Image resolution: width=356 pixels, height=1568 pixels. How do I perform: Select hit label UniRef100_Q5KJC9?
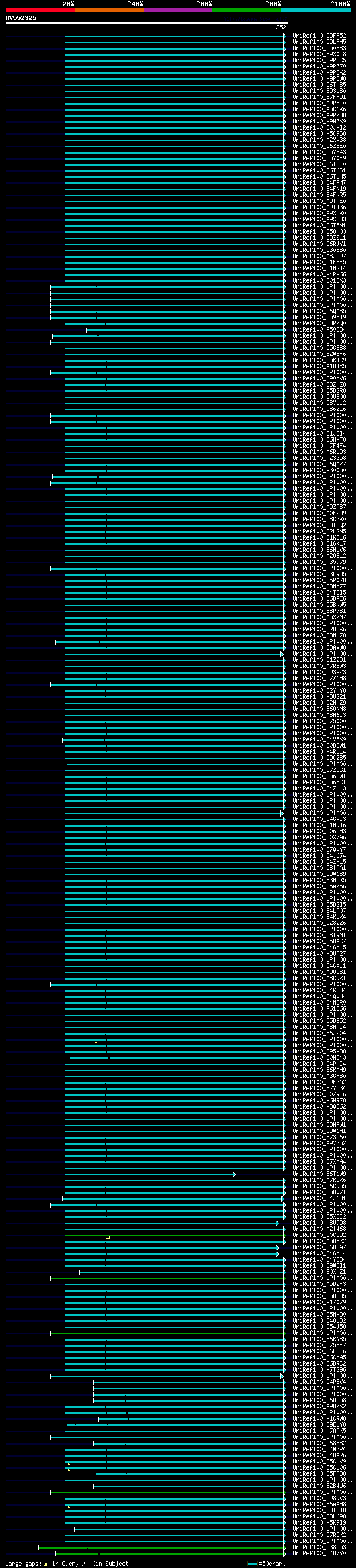[319, 360]
